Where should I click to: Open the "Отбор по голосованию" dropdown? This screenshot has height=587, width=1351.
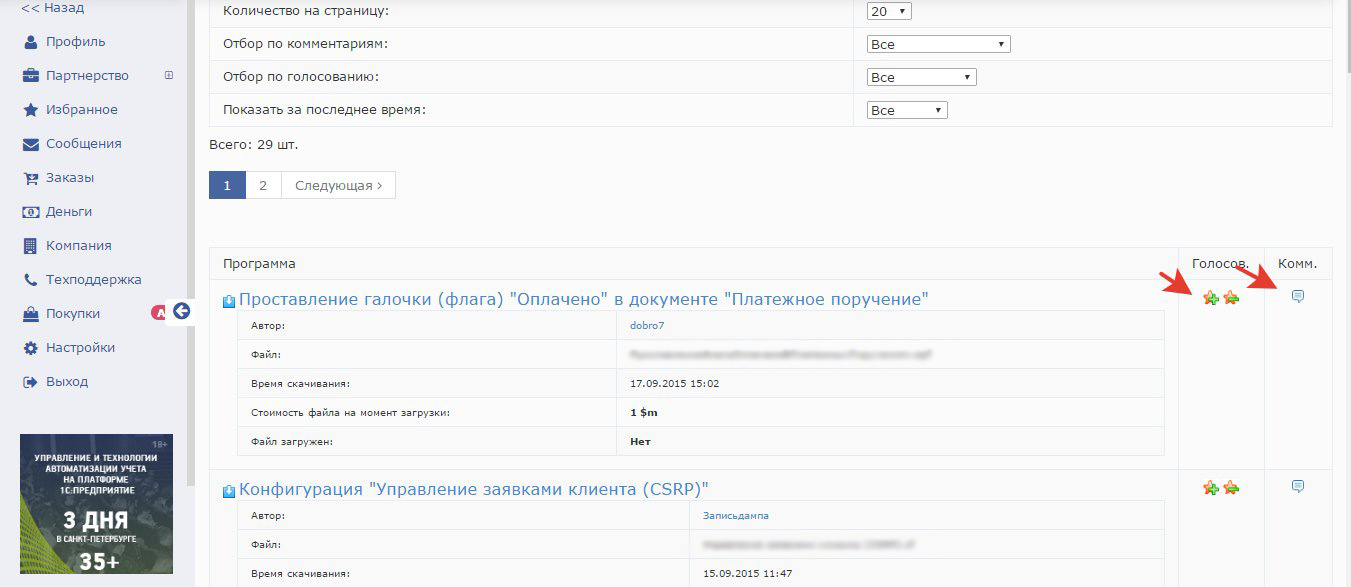pos(922,77)
